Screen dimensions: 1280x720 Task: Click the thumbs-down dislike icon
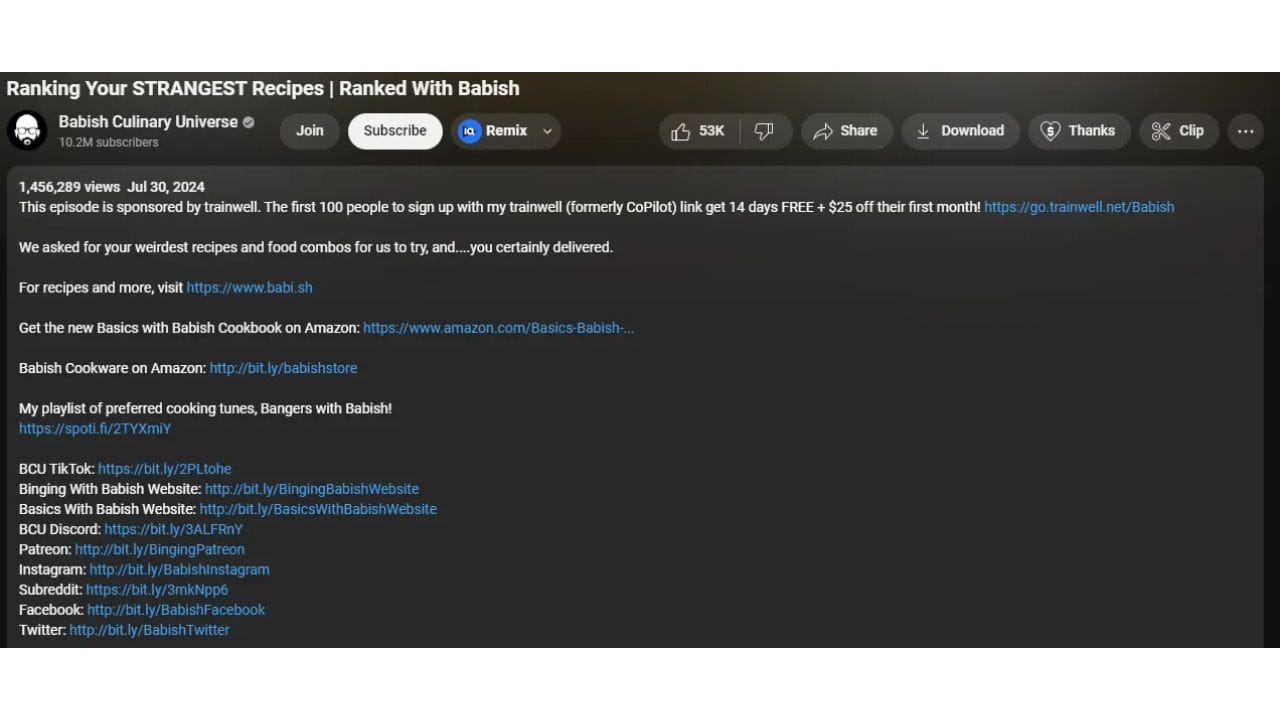click(764, 131)
